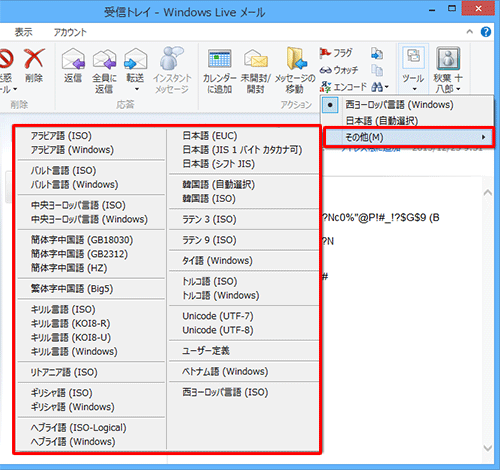Click the message pane scroll-up arrow
This screenshot has height=470, width=500.
click(488, 193)
